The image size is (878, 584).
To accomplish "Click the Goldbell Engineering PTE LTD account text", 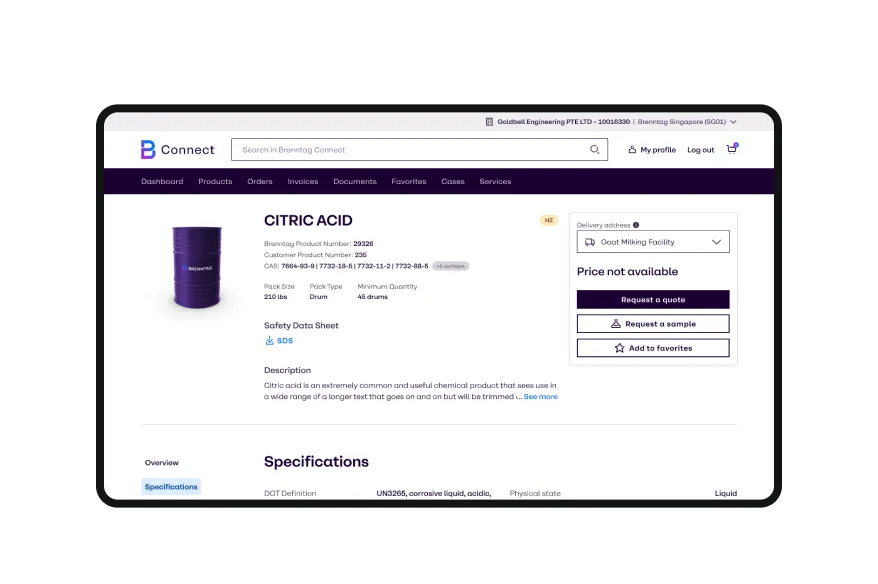I will 563,122.
